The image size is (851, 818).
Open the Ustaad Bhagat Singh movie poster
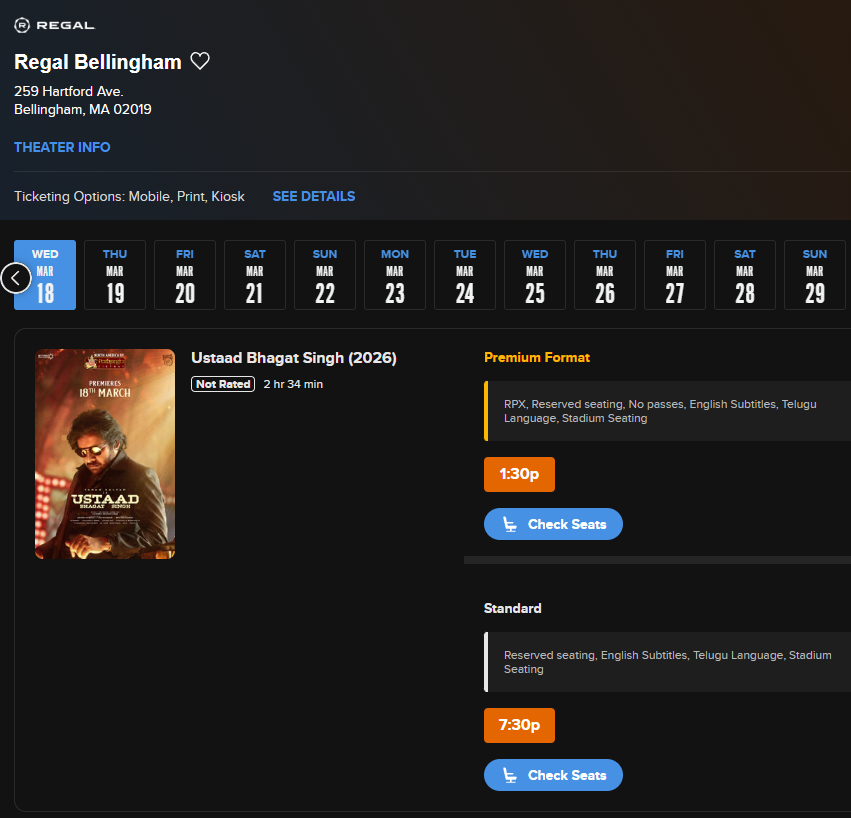tap(105, 453)
